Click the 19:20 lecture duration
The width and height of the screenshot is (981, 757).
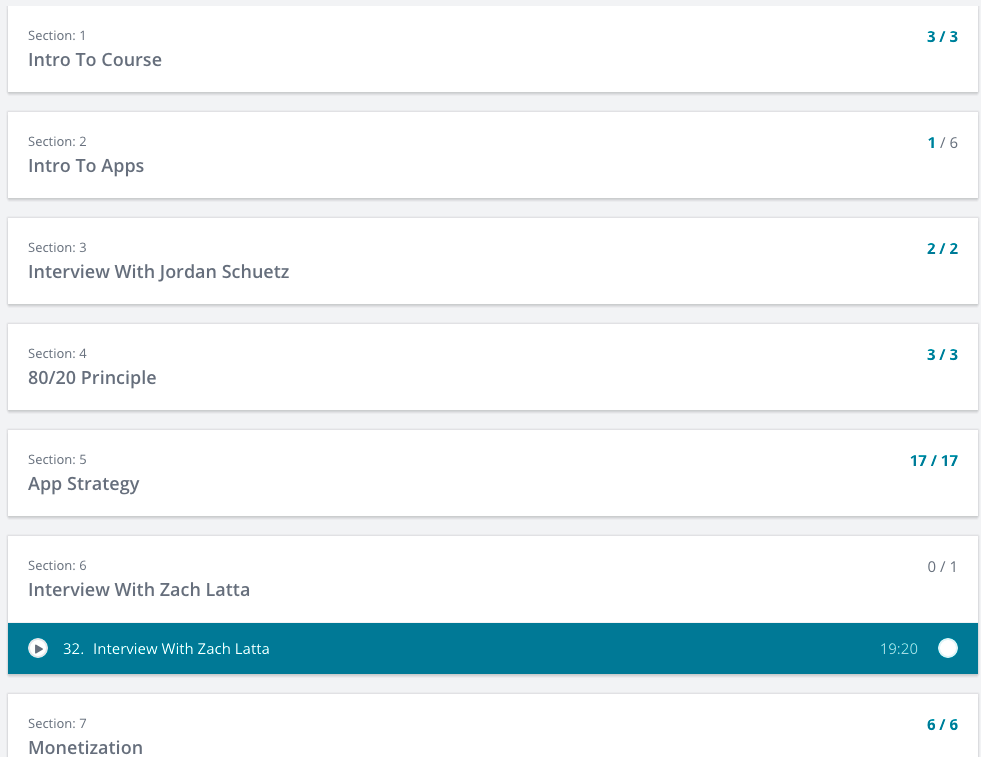click(898, 649)
